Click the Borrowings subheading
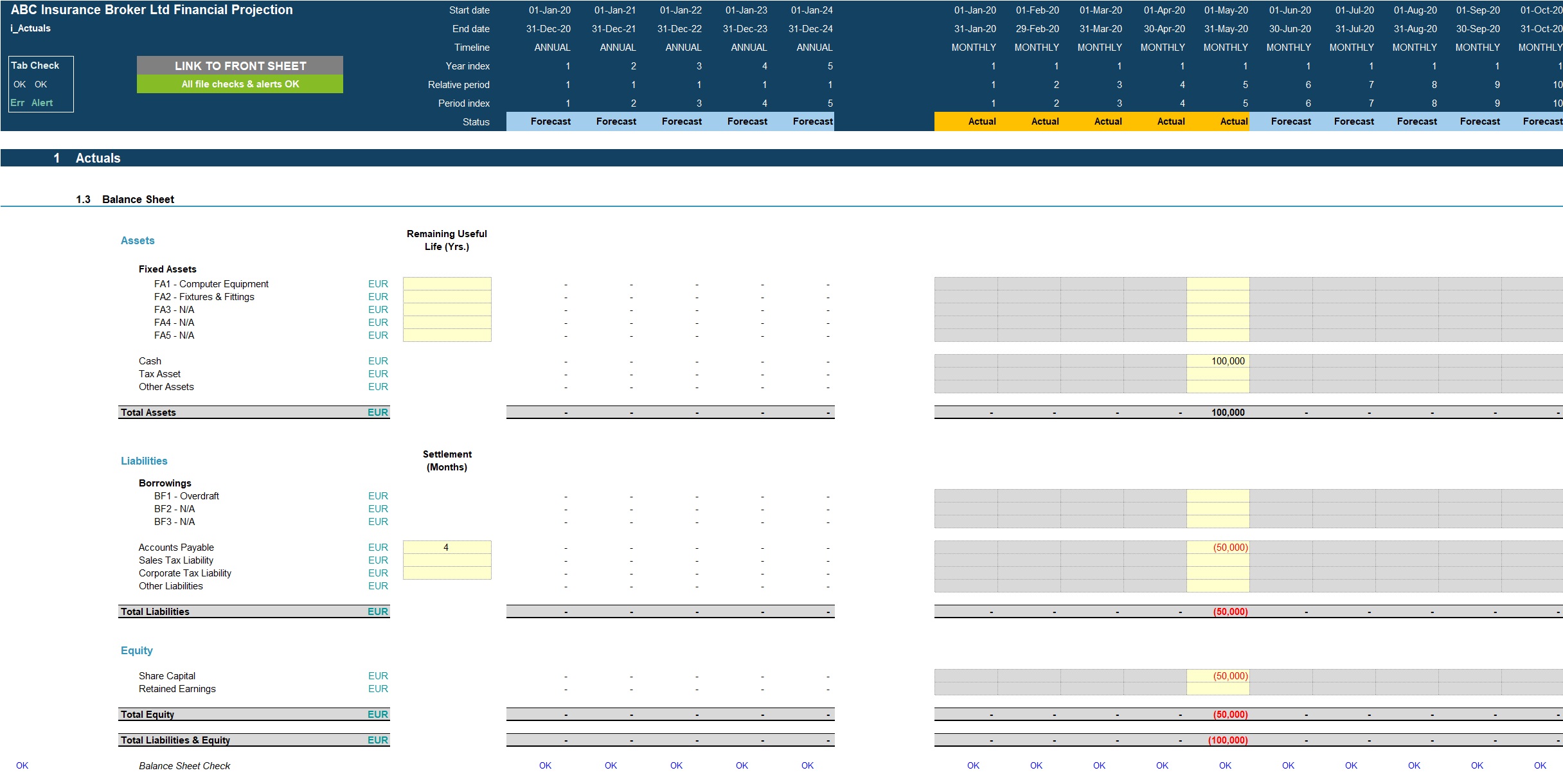 point(165,483)
